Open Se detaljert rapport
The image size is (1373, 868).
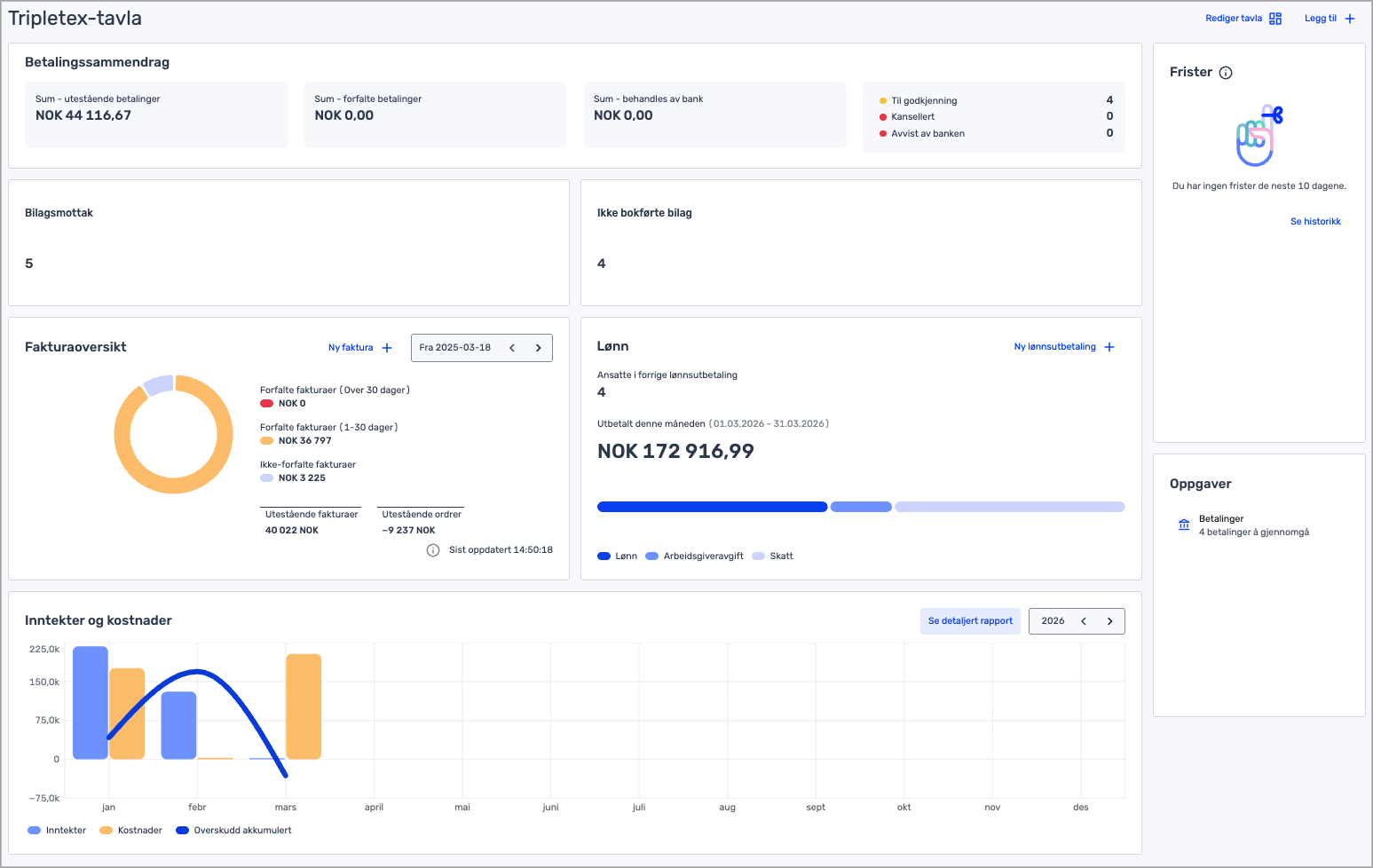[x=970, y=621]
